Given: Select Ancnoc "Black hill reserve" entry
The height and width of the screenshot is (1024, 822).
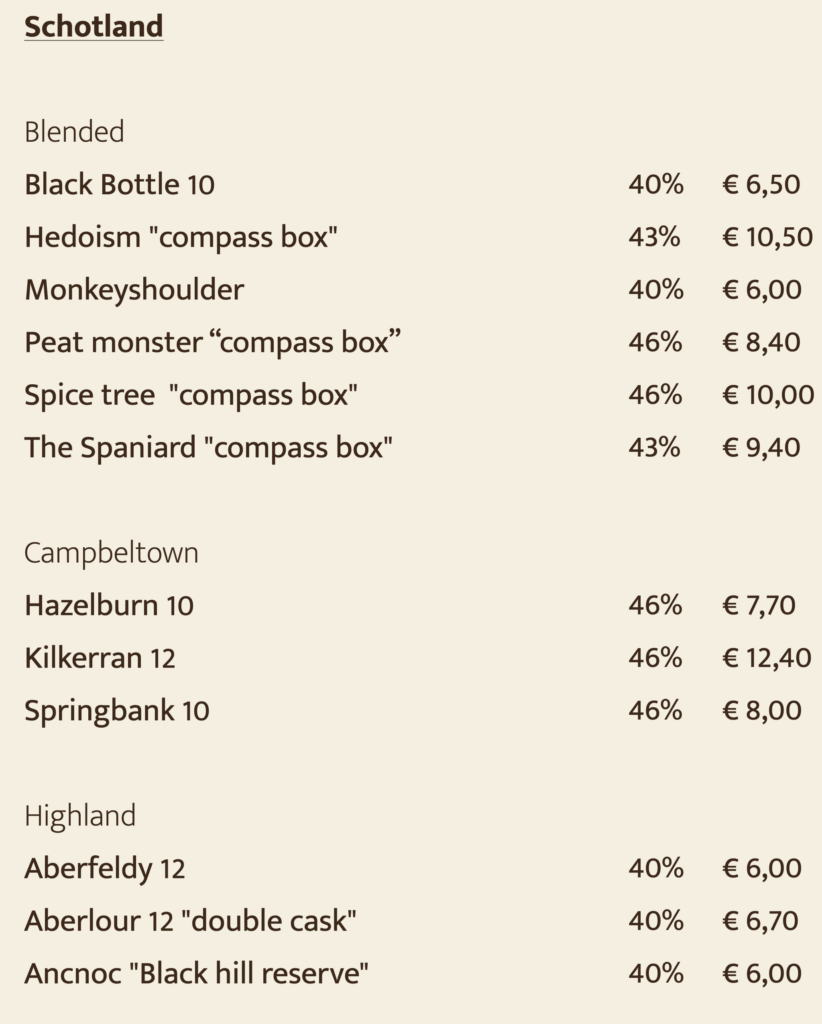Looking at the screenshot, I should [196, 974].
